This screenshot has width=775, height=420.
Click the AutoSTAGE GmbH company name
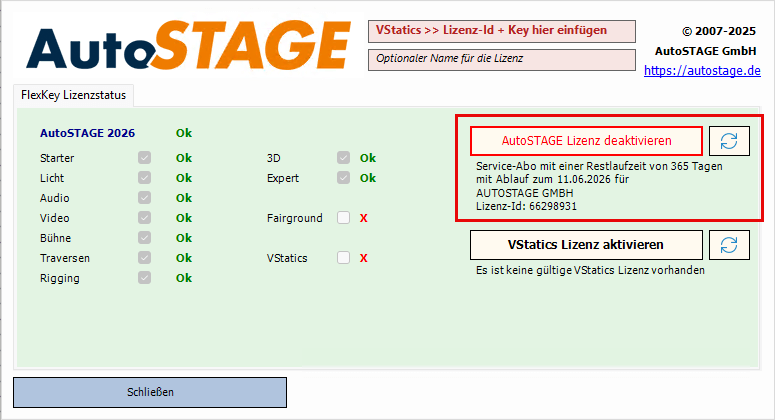705,51
